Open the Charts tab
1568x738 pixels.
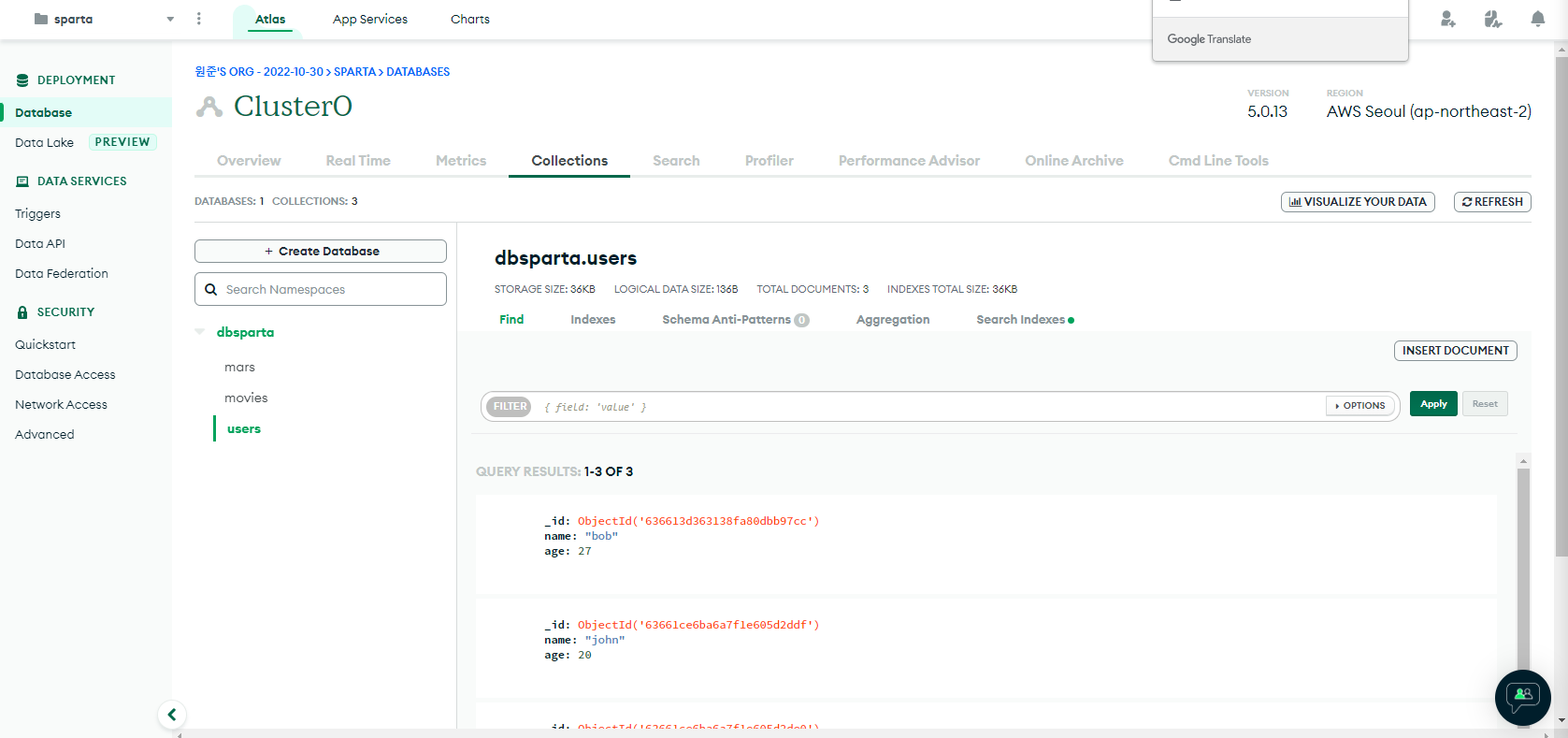[470, 19]
